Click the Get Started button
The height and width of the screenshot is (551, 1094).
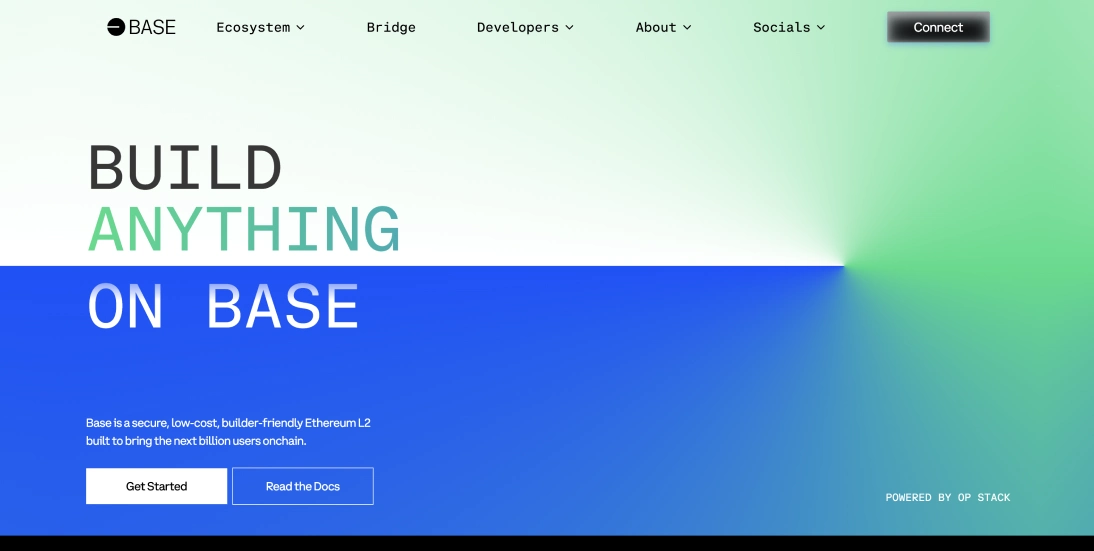(x=156, y=486)
